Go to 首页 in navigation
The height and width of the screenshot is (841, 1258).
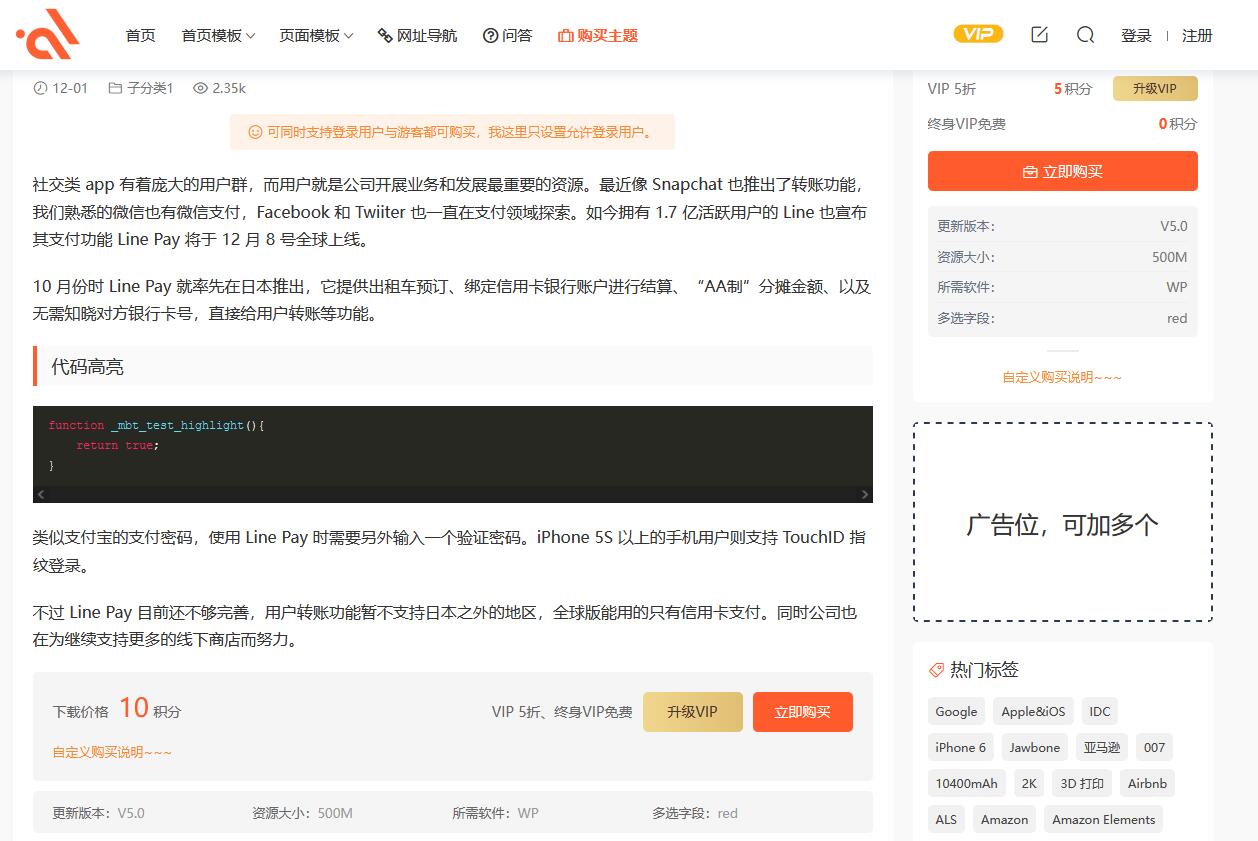[140, 35]
